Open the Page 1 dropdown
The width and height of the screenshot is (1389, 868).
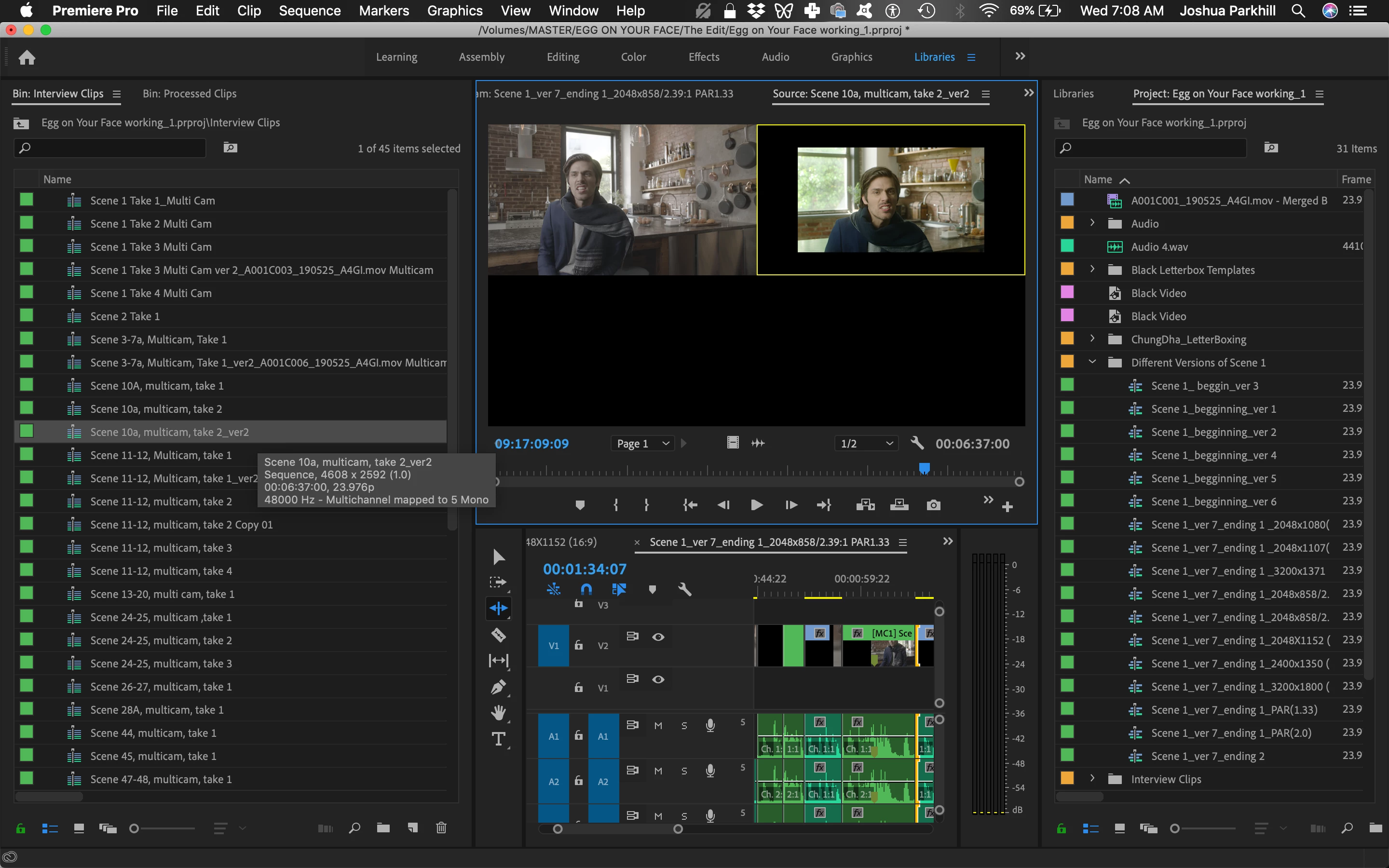click(643, 443)
